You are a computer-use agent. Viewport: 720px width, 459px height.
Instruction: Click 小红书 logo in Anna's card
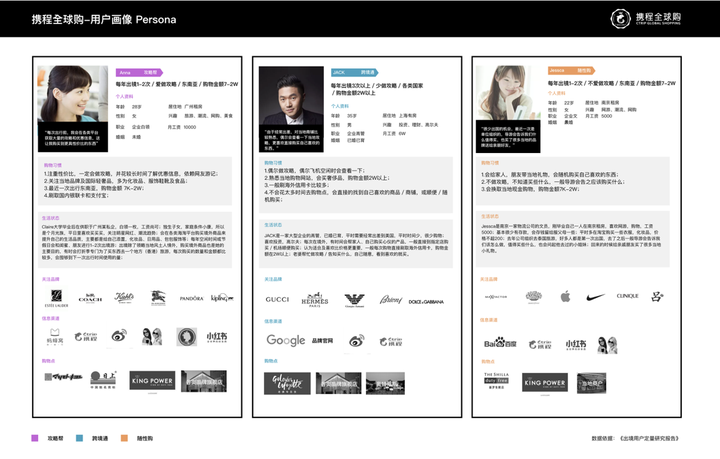pyautogui.click(x=217, y=337)
